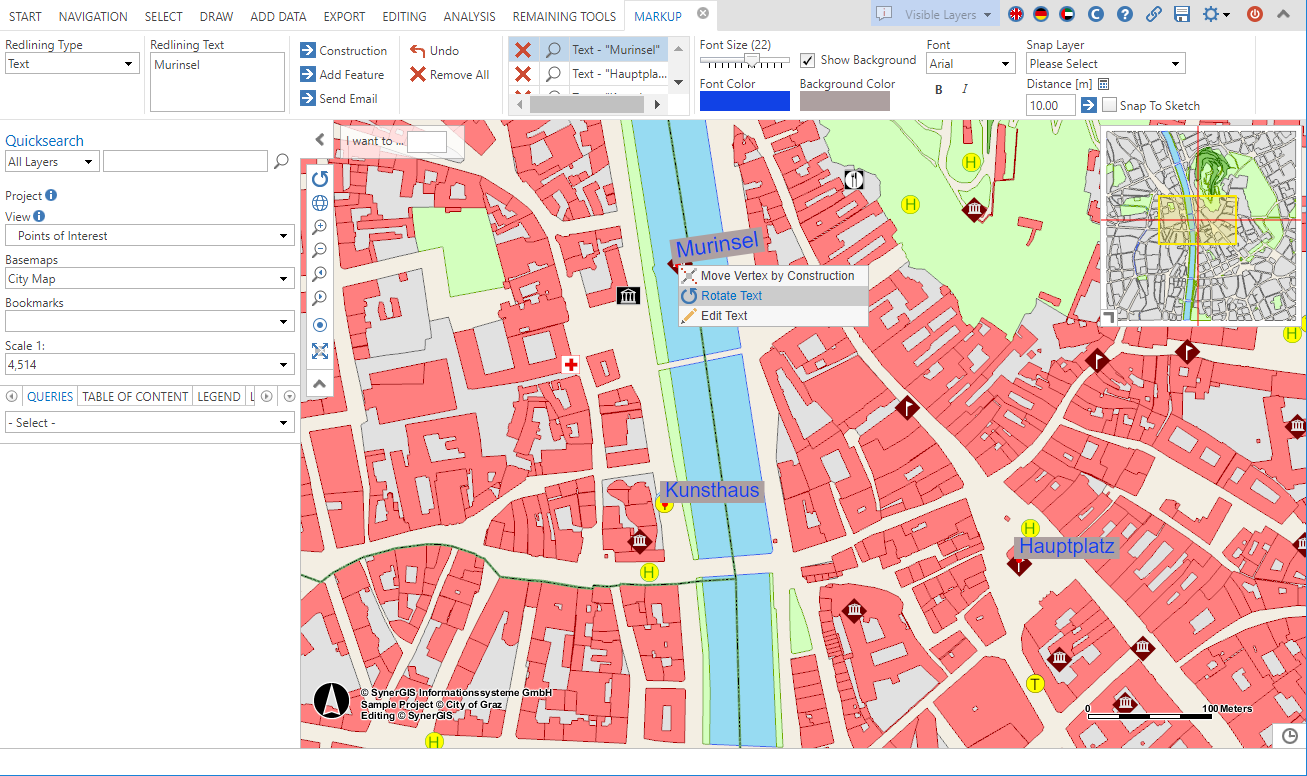The height and width of the screenshot is (776, 1307).
Task: Click the refresh map icon
Action: pyautogui.click(x=319, y=178)
